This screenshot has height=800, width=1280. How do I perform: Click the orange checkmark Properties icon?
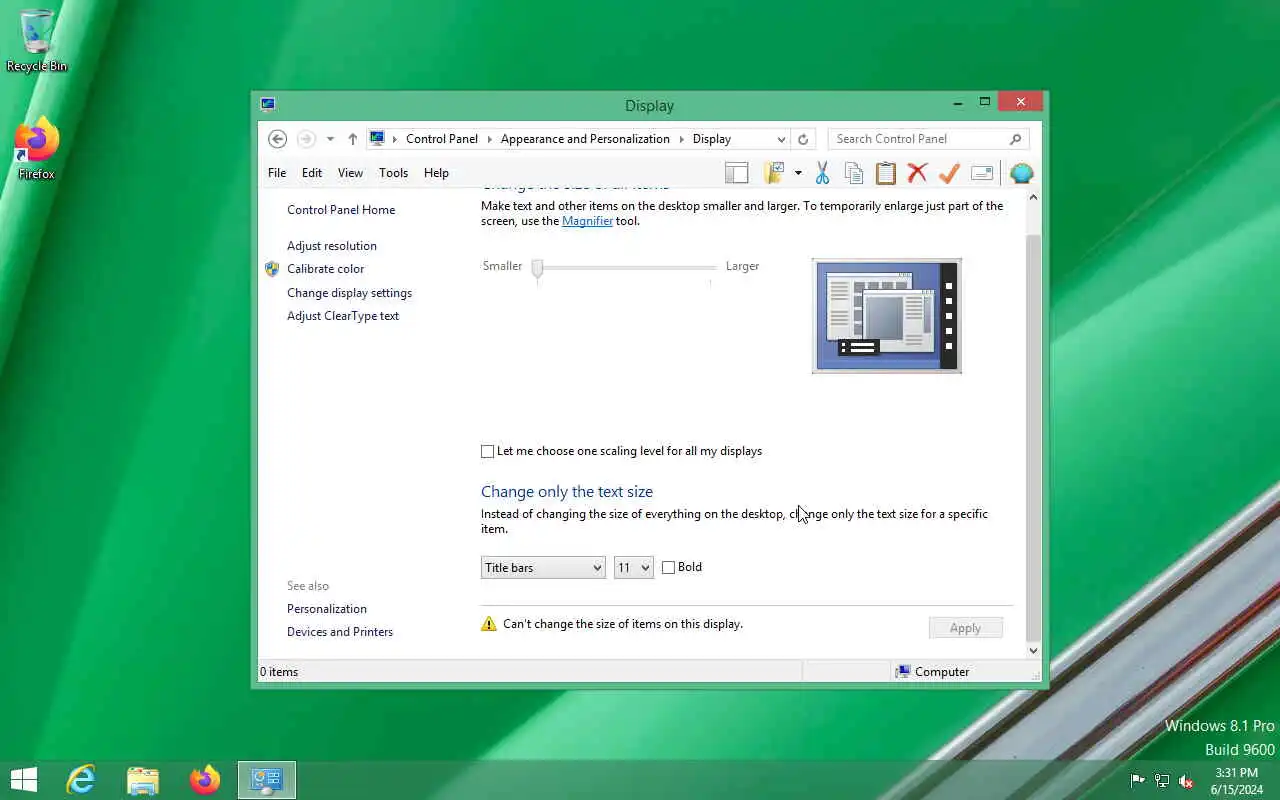(x=949, y=173)
